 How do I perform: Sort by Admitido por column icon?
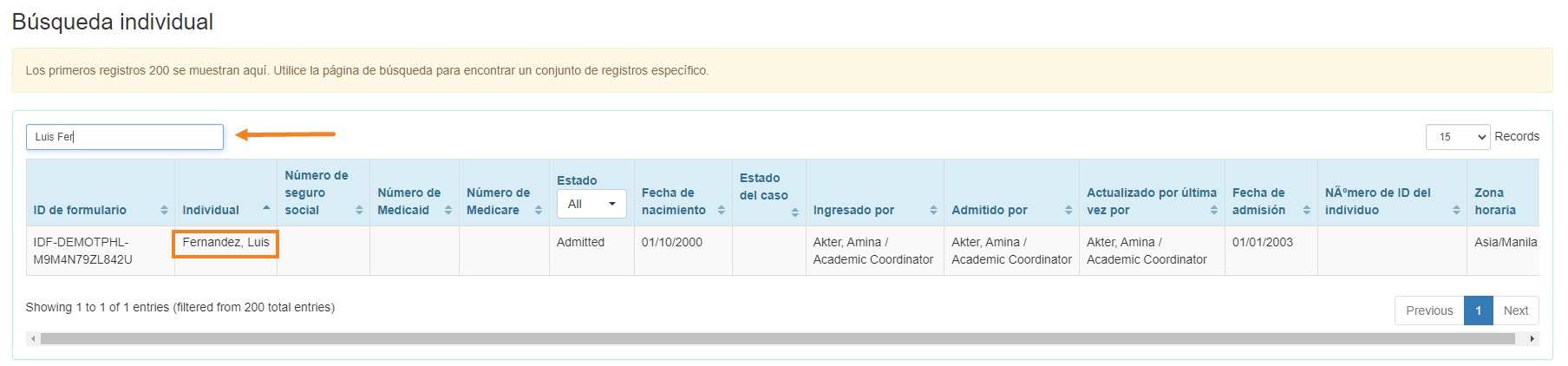tap(1068, 211)
